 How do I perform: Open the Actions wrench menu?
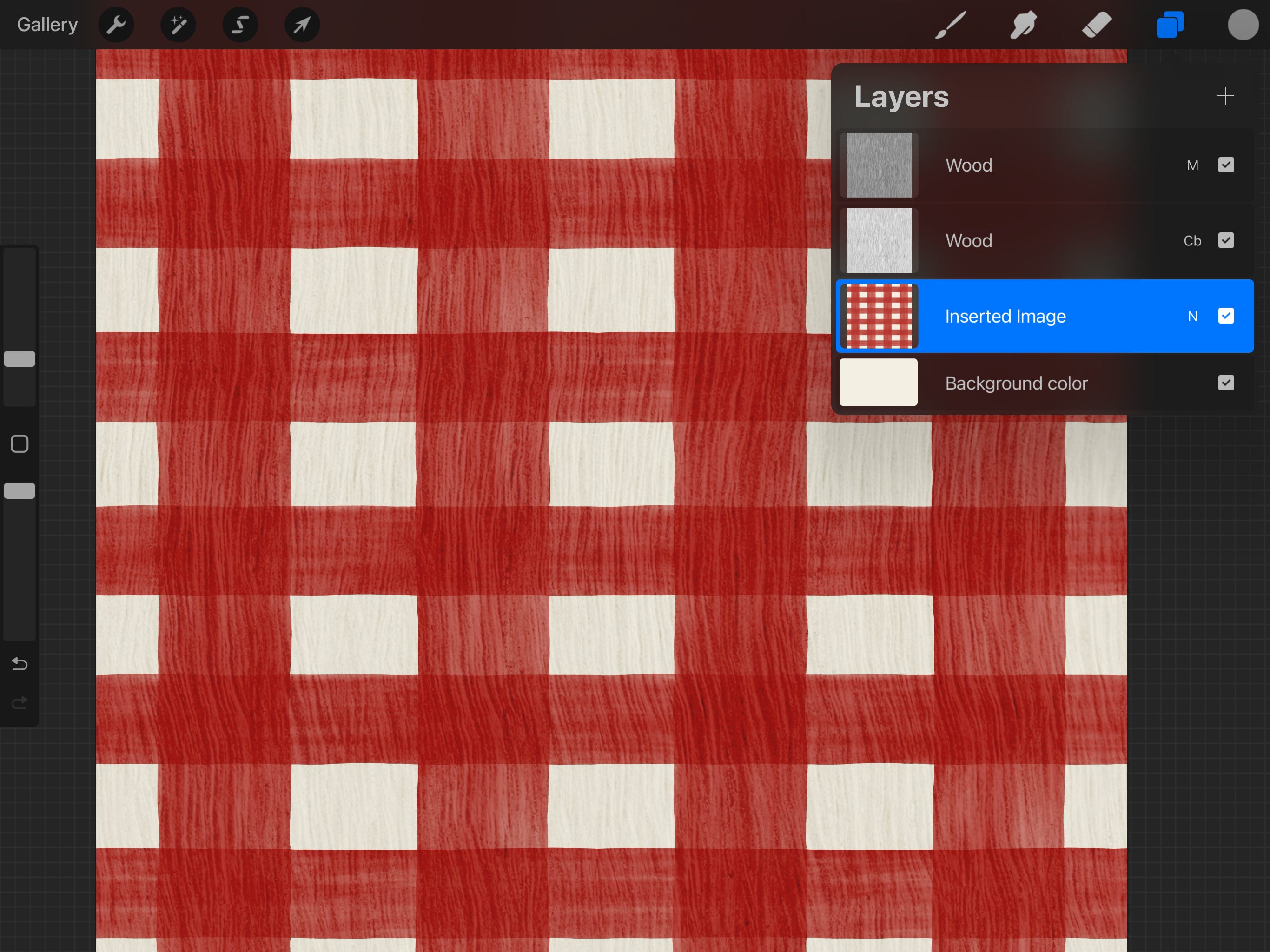[116, 25]
